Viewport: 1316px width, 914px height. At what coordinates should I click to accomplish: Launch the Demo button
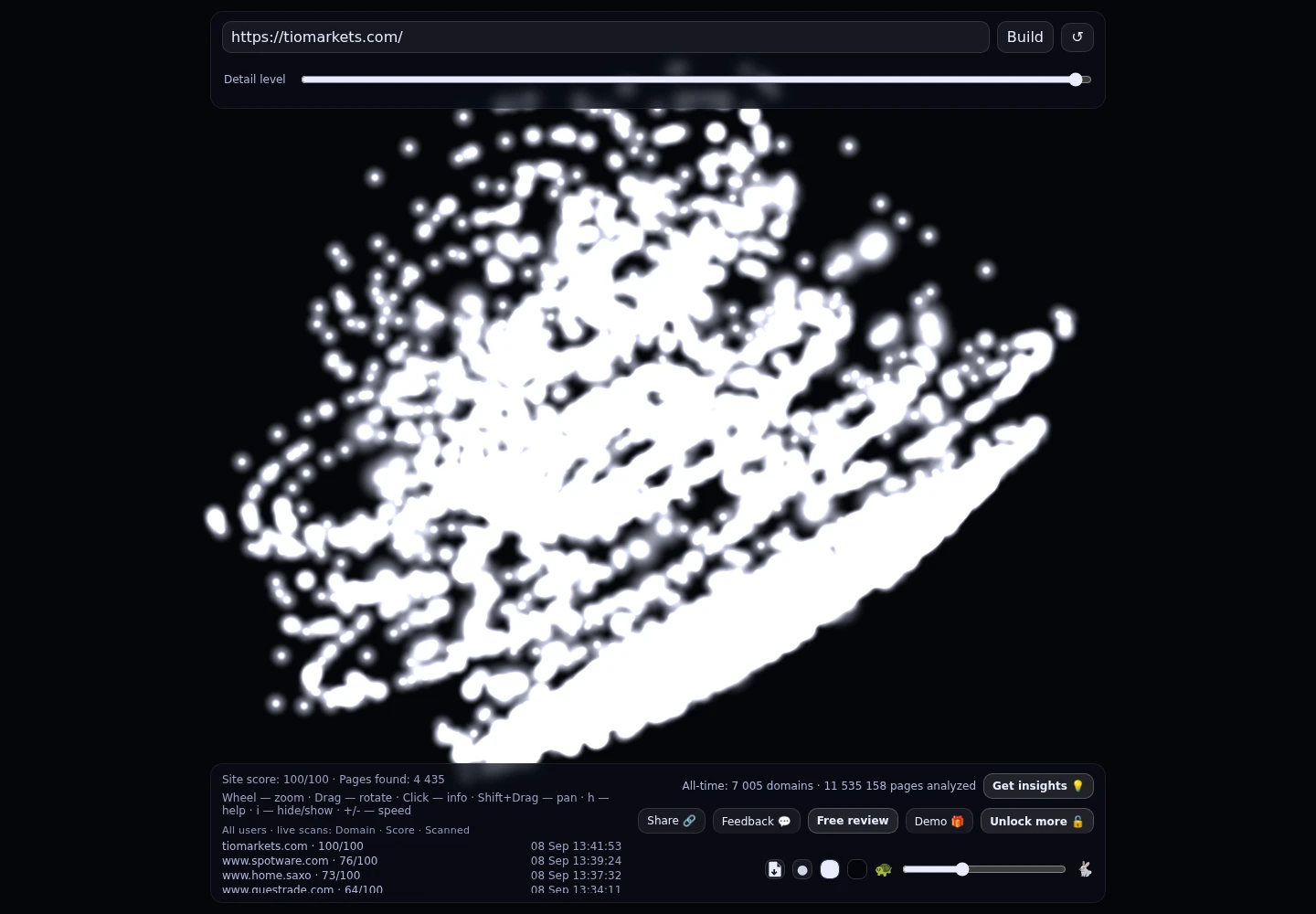point(939,821)
